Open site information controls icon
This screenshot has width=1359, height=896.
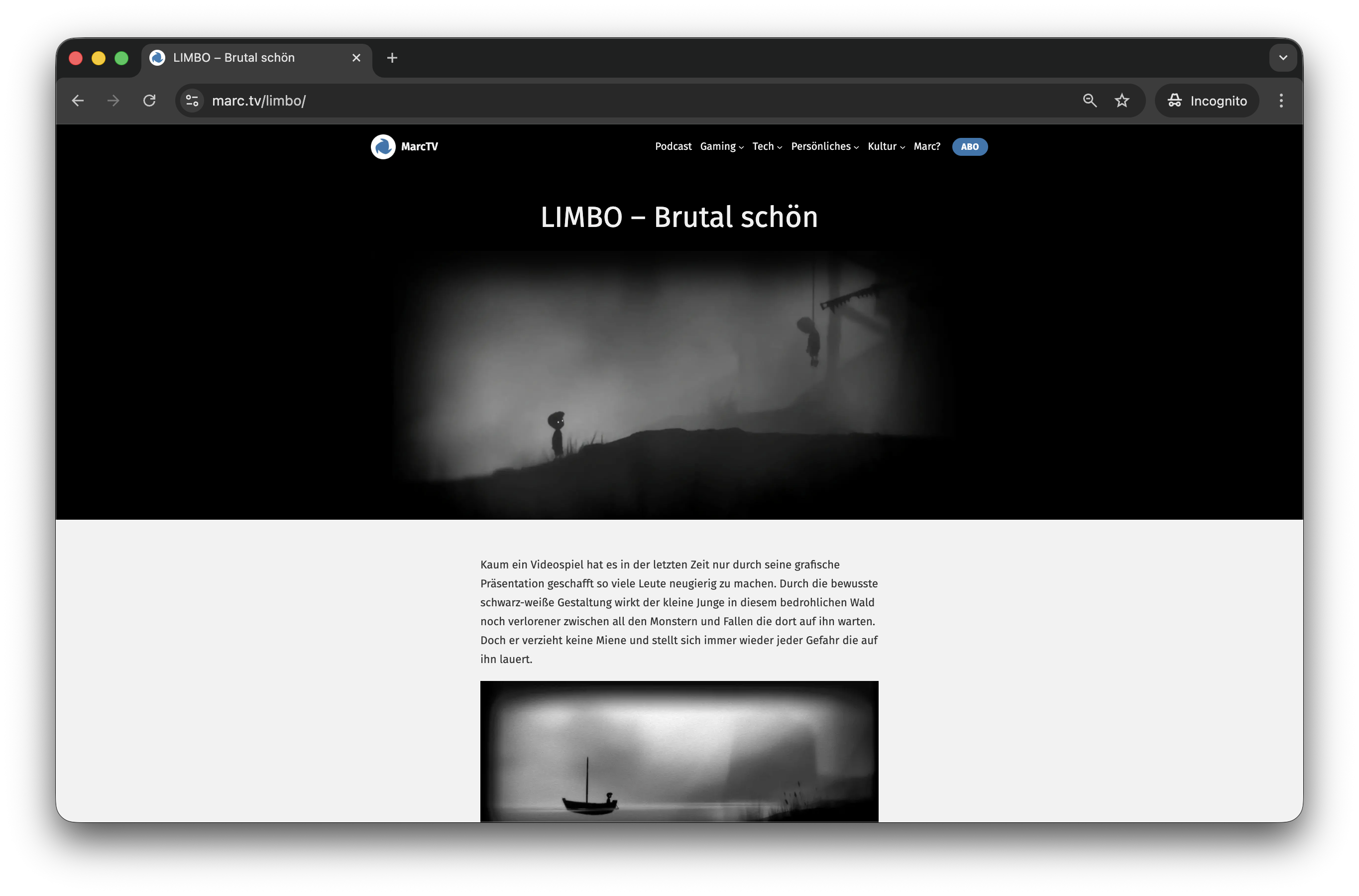(x=192, y=101)
